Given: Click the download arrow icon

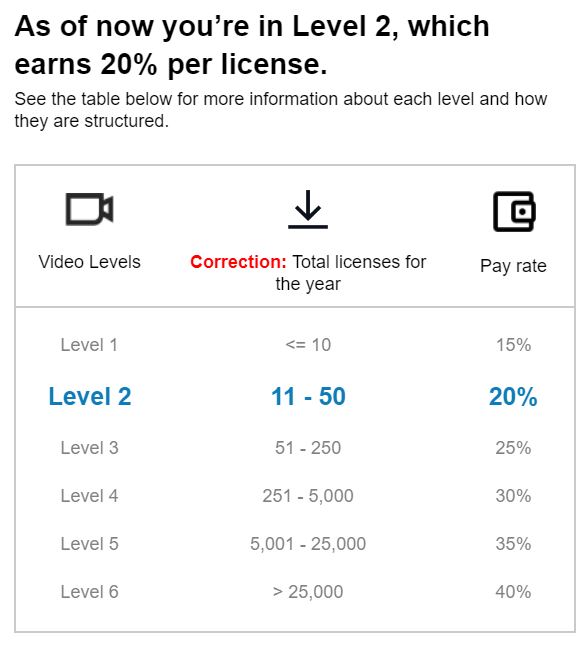Looking at the screenshot, I should (308, 209).
